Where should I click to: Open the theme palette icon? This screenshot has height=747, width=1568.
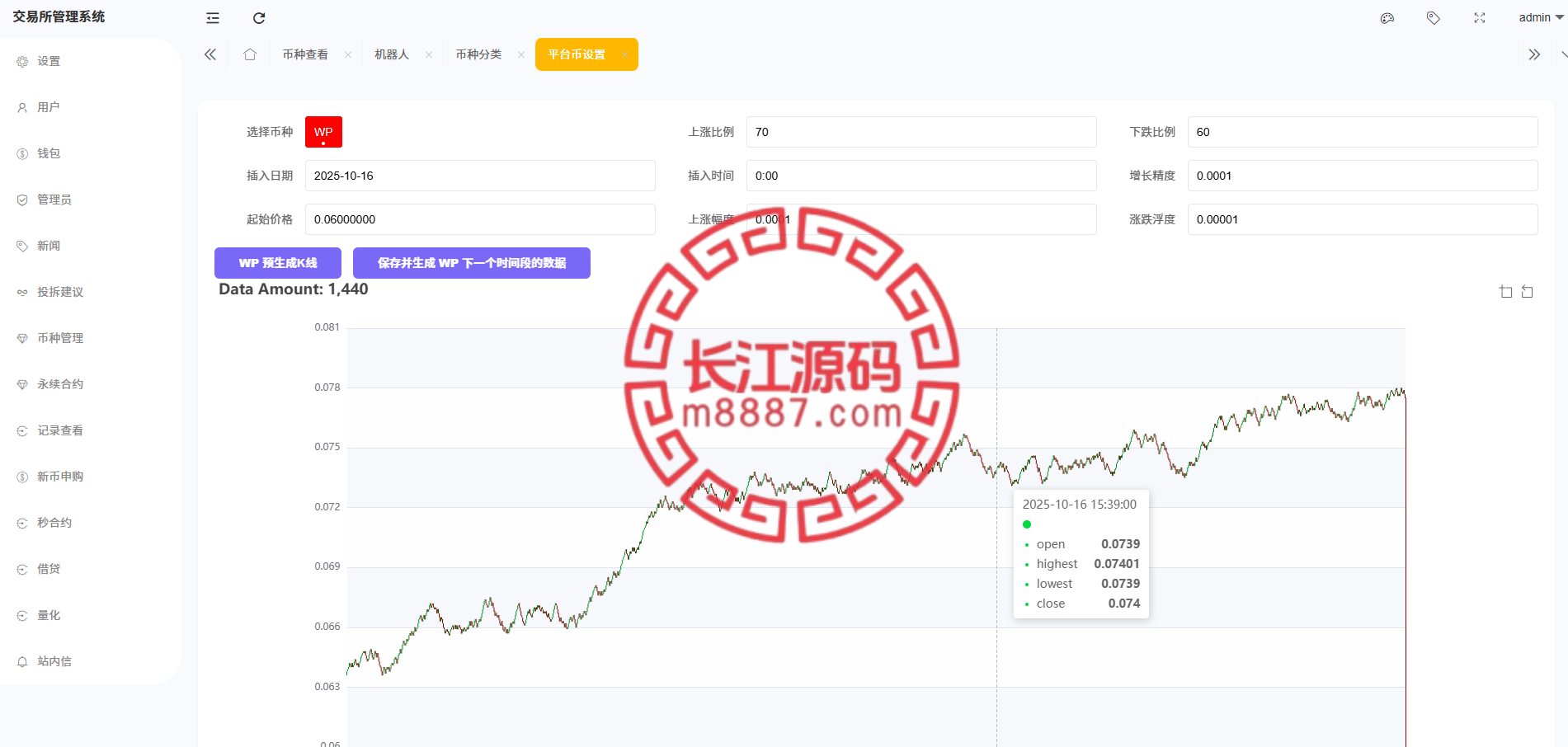pyautogui.click(x=1387, y=18)
